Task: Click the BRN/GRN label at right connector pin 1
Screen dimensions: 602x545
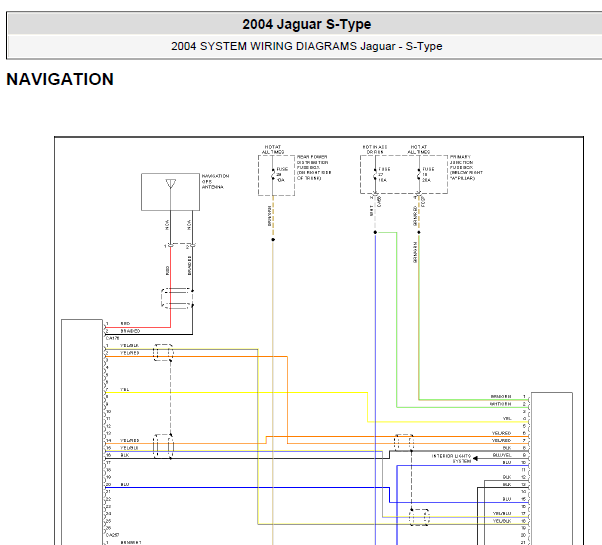Action: (x=501, y=396)
